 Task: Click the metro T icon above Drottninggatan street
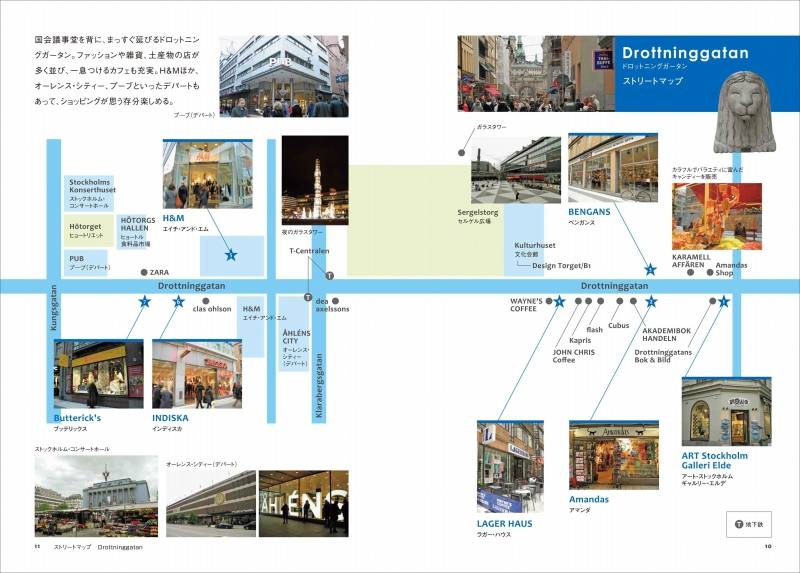click(330, 276)
